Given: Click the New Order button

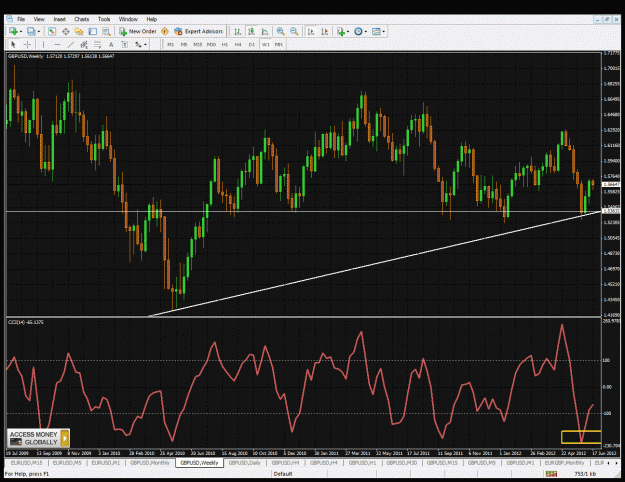Looking at the screenshot, I should [x=138, y=31].
